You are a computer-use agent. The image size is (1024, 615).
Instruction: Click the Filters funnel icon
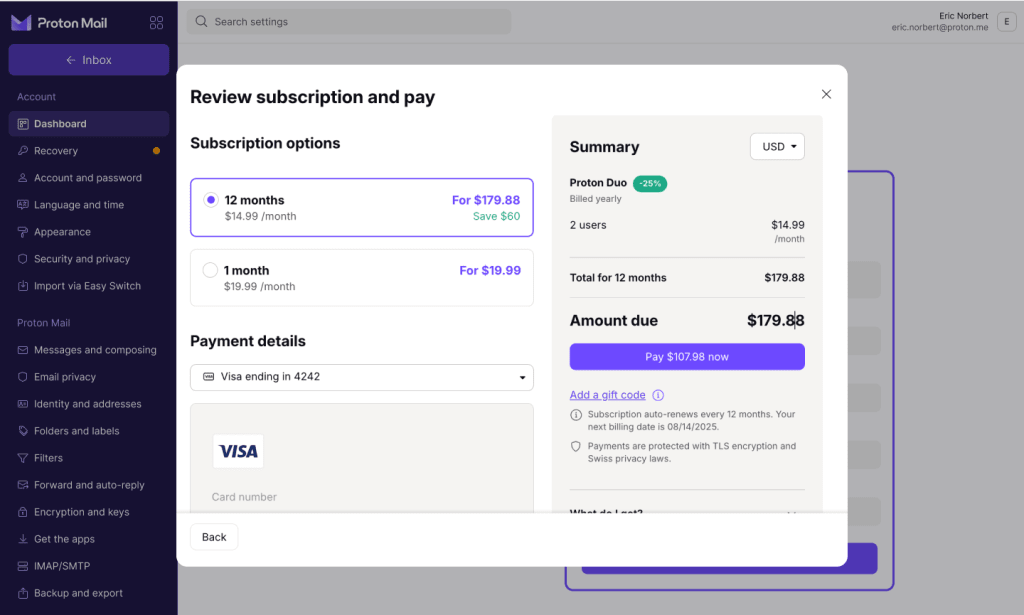pos(23,458)
